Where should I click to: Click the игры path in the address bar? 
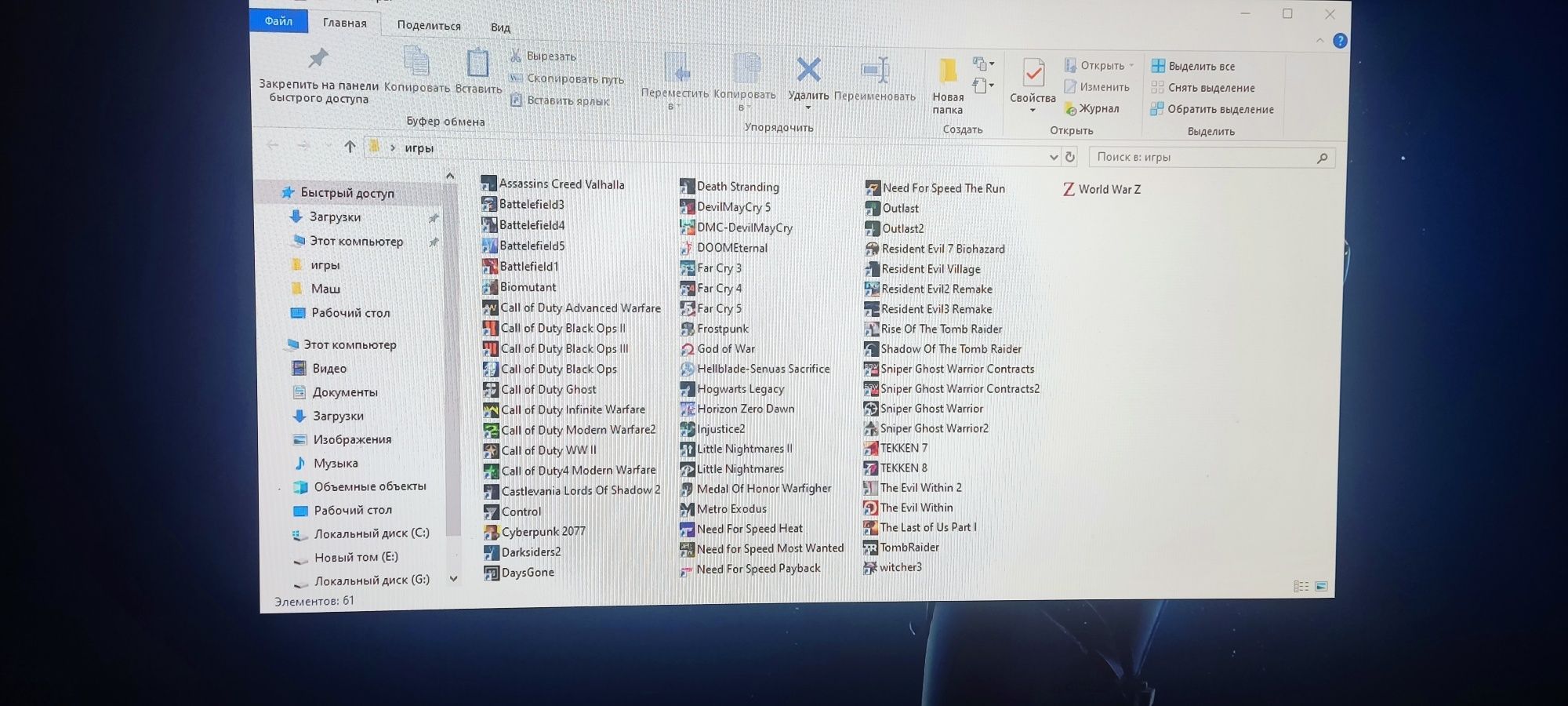[x=419, y=147]
